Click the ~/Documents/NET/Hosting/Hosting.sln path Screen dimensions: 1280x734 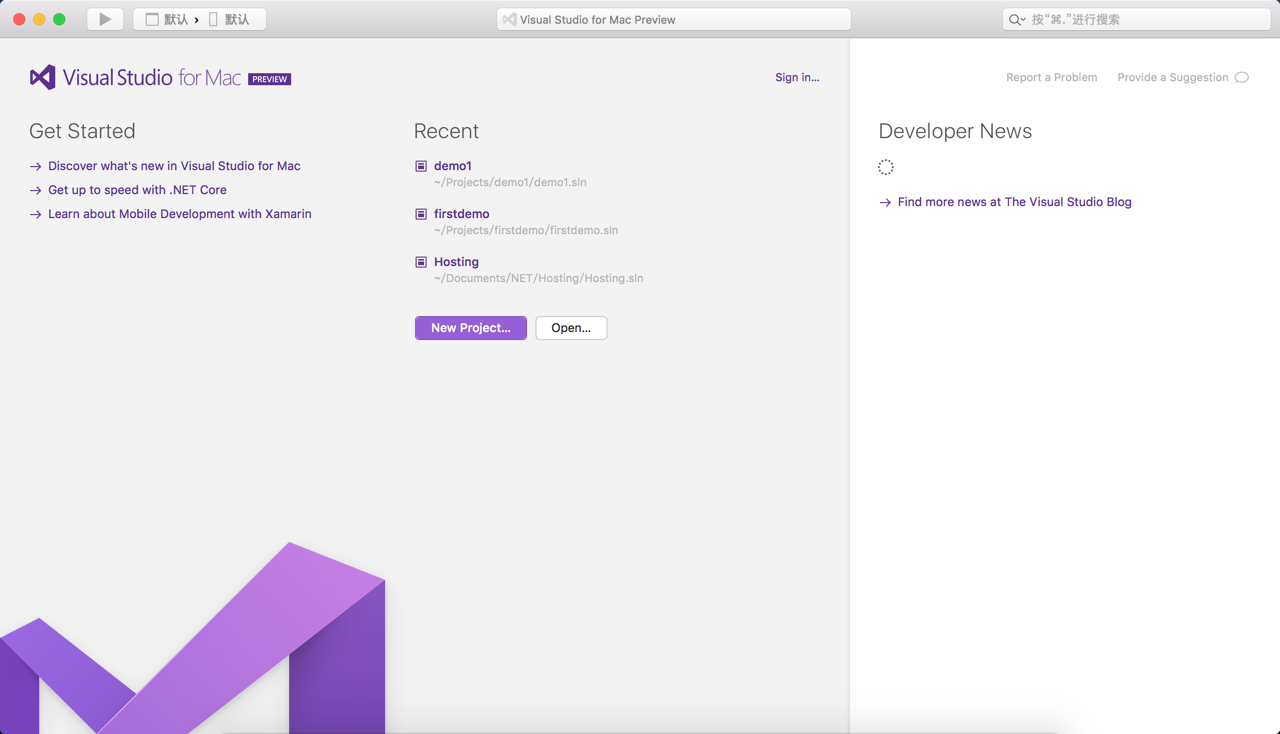pos(538,278)
